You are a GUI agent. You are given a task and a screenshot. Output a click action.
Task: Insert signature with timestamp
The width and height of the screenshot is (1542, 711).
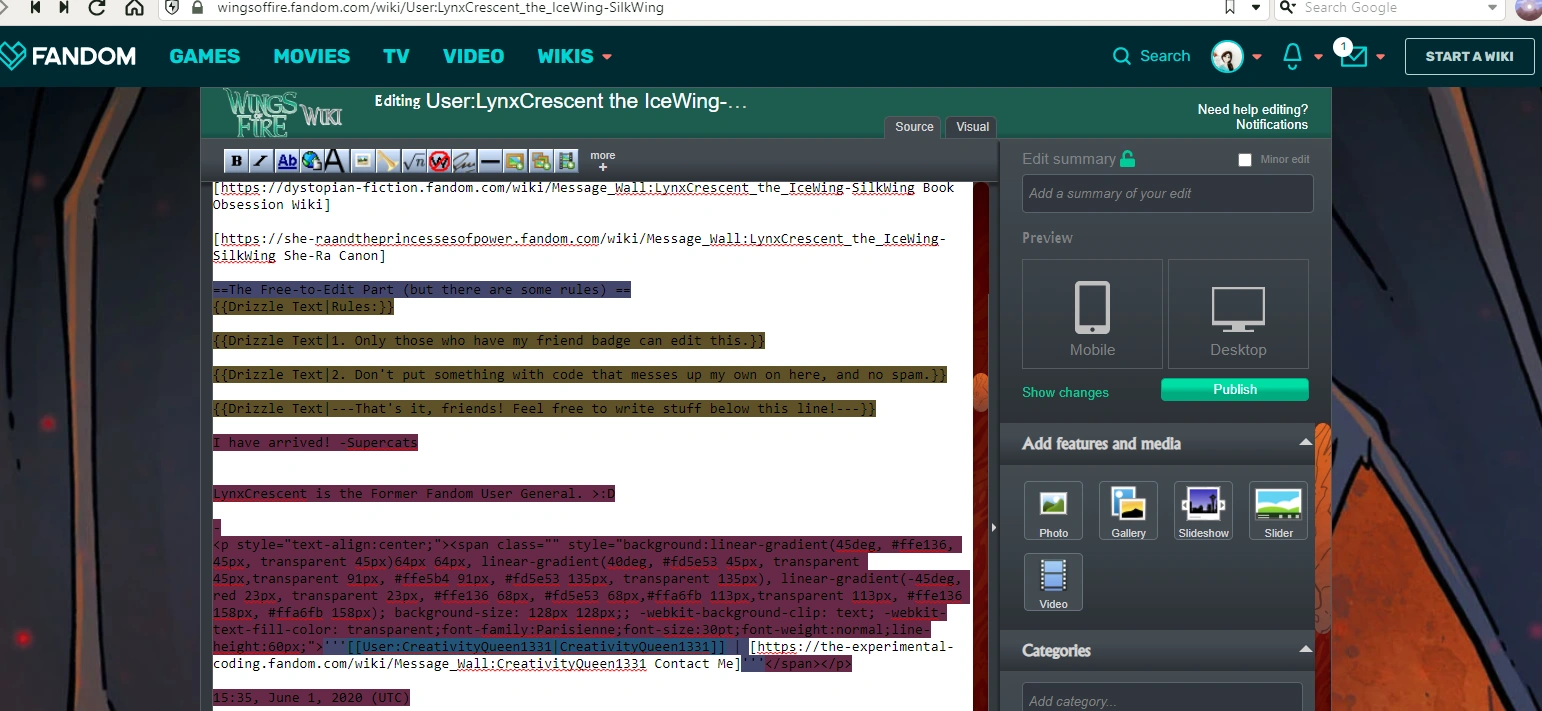click(464, 161)
